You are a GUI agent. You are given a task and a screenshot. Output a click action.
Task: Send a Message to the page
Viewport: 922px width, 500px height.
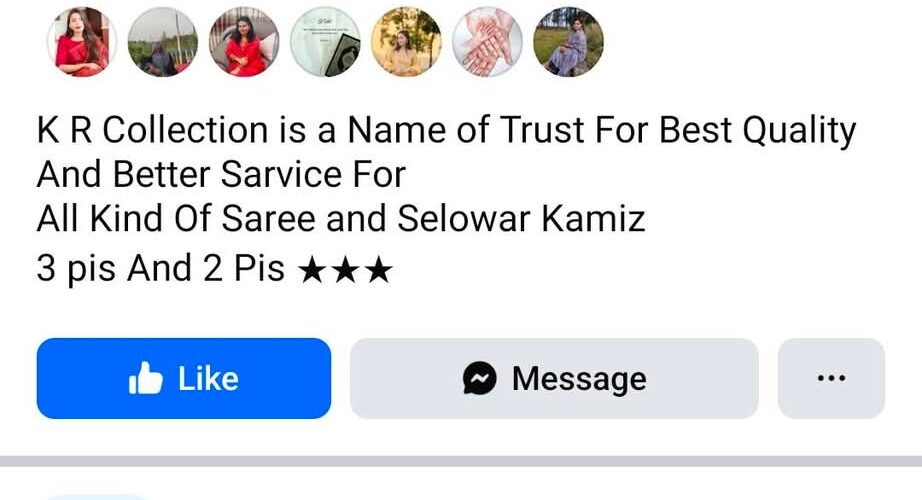(x=554, y=378)
